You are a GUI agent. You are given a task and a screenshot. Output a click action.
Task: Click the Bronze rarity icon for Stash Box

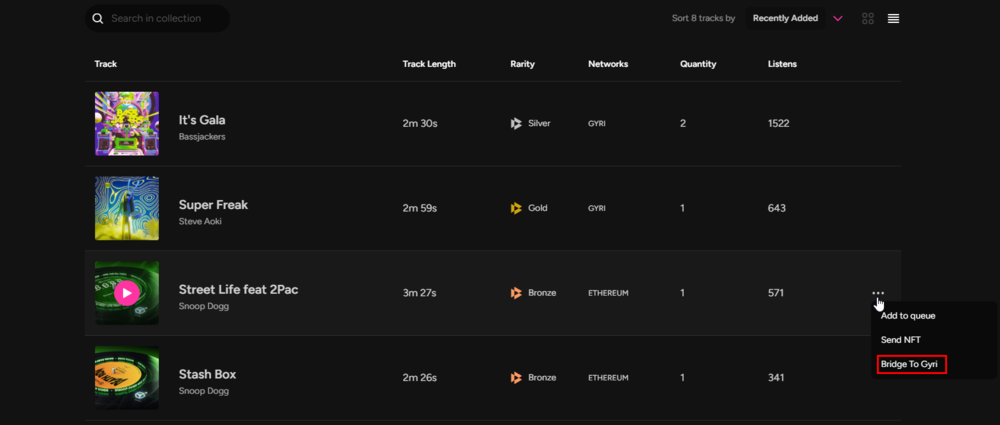point(516,378)
